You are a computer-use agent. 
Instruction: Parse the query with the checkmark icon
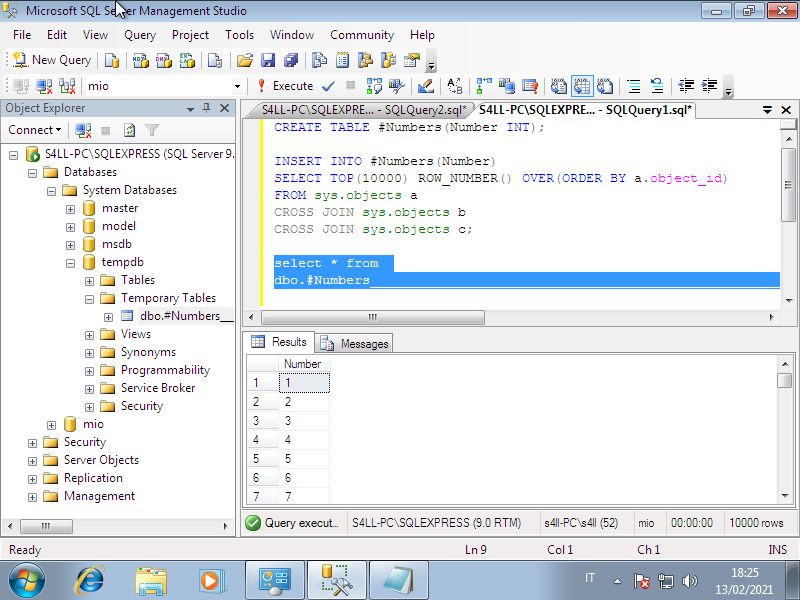coord(328,86)
